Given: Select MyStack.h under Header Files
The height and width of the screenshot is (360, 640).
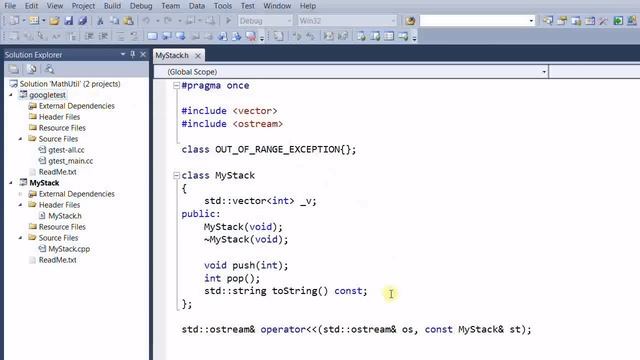Looking at the screenshot, I should 65,216.
